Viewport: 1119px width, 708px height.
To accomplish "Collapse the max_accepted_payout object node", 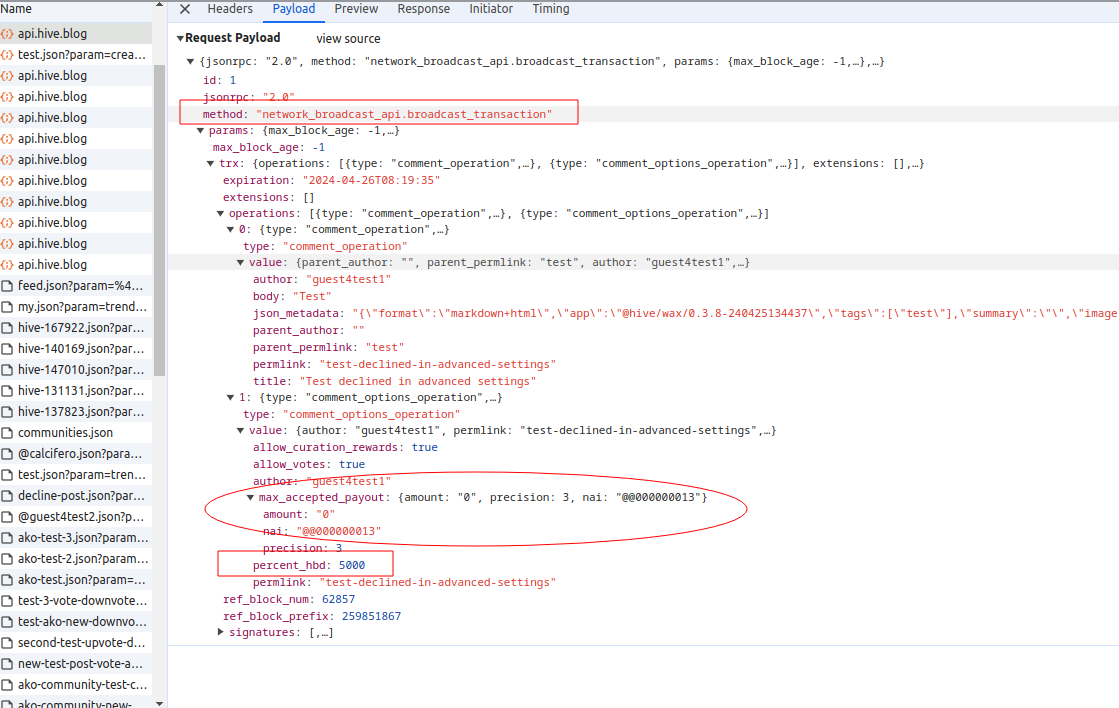I will [251, 497].
